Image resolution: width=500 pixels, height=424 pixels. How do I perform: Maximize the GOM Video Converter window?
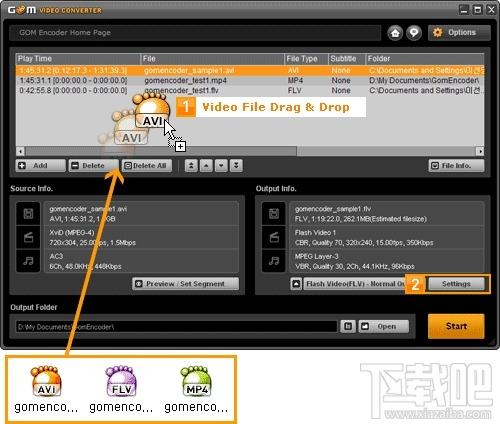[477, 9]
